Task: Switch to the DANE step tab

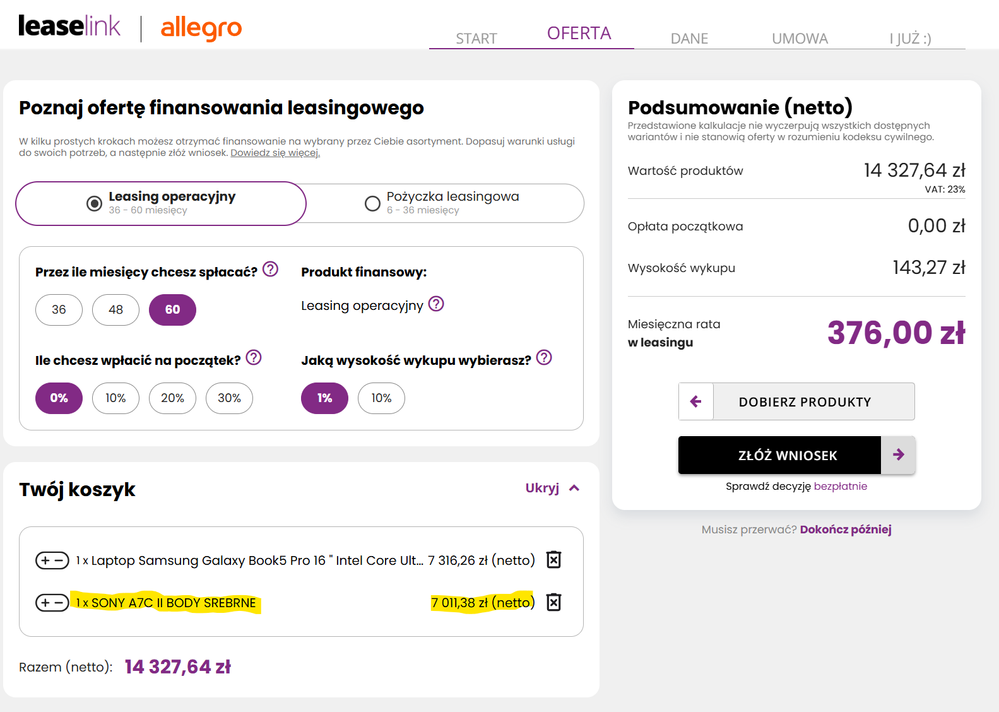Action: pyautogui.click(x=689, y=38)
